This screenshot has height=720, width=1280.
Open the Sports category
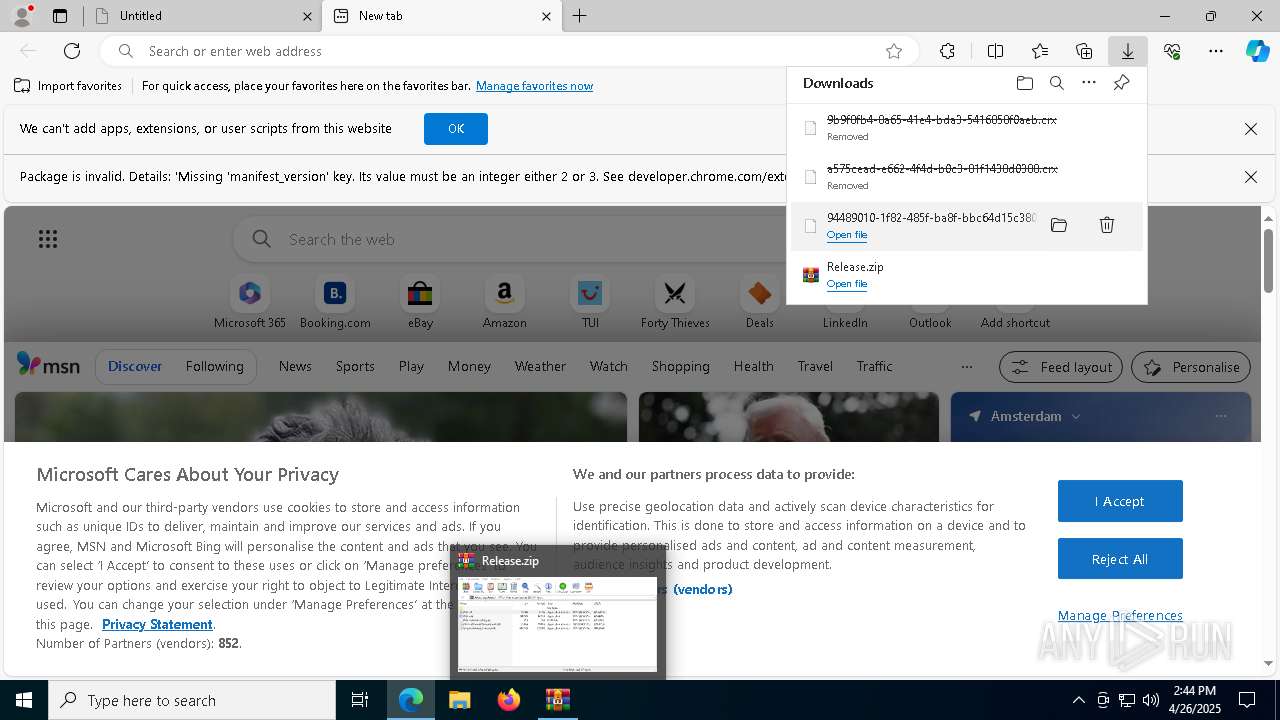click(x=355, y=366)
